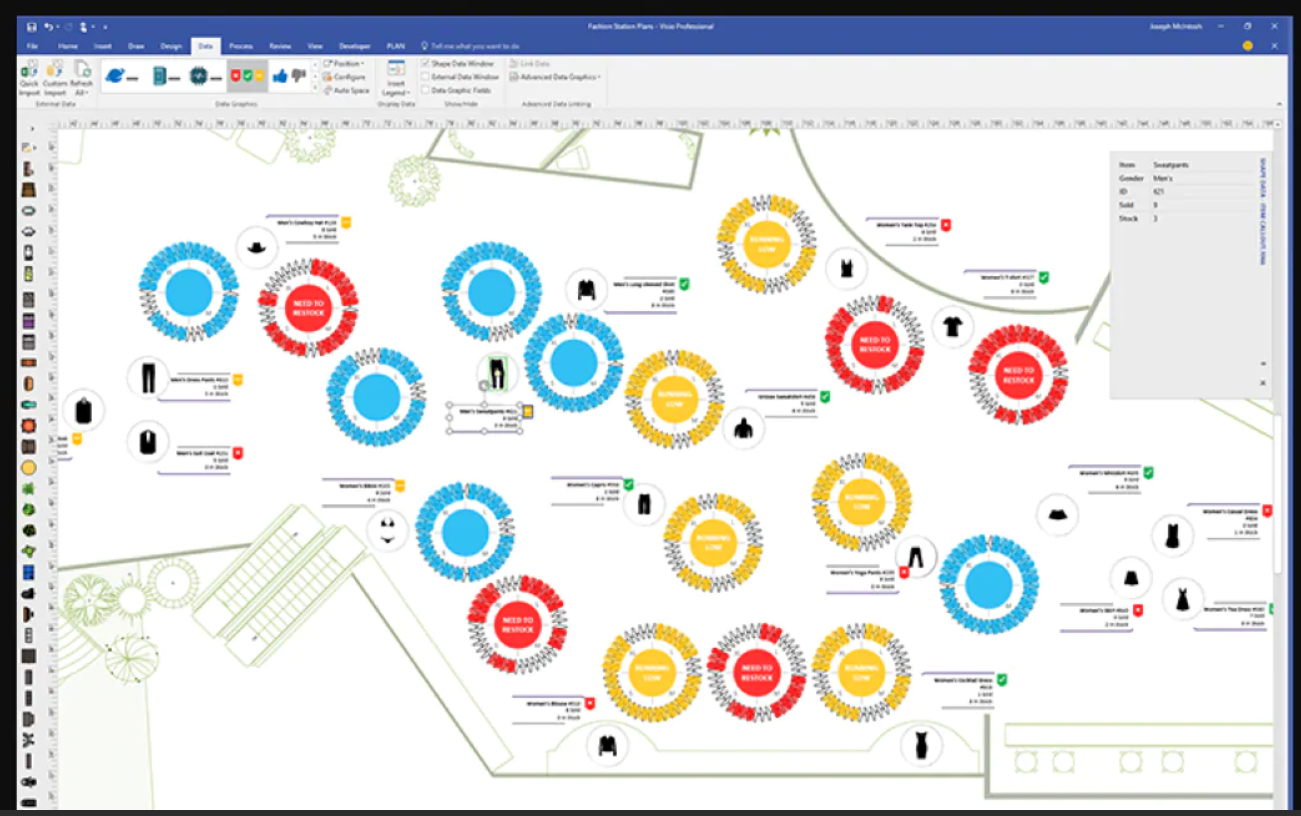This screenshot has height=816, width=1301.
Task: Click the yoga pants item icon
Action: click(x=915, y=557)
